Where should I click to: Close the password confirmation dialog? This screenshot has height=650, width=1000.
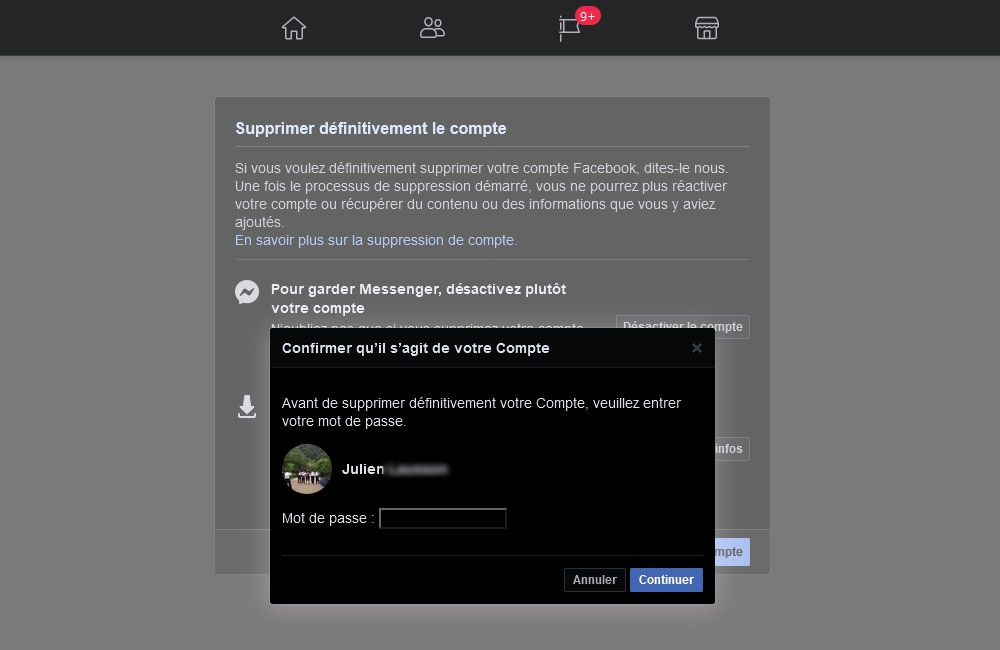coord(696,348)
